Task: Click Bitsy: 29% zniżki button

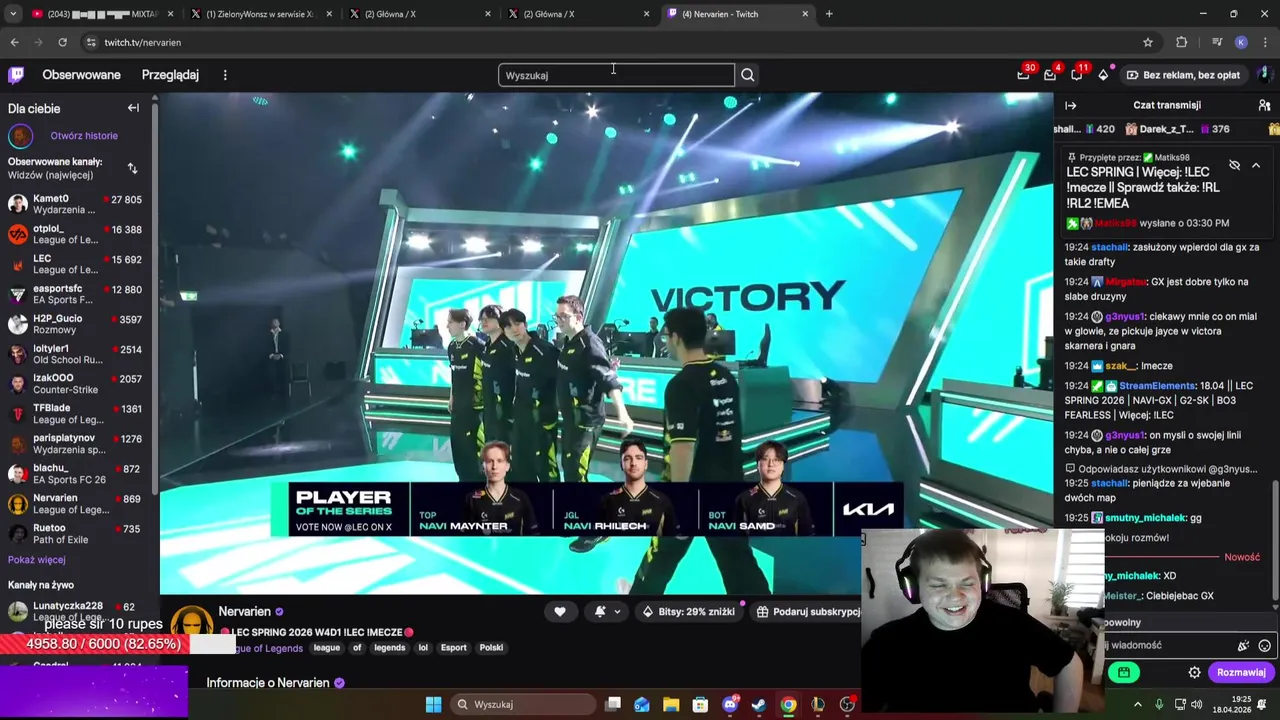Action: pyautogui.click(x=689, y=612)
